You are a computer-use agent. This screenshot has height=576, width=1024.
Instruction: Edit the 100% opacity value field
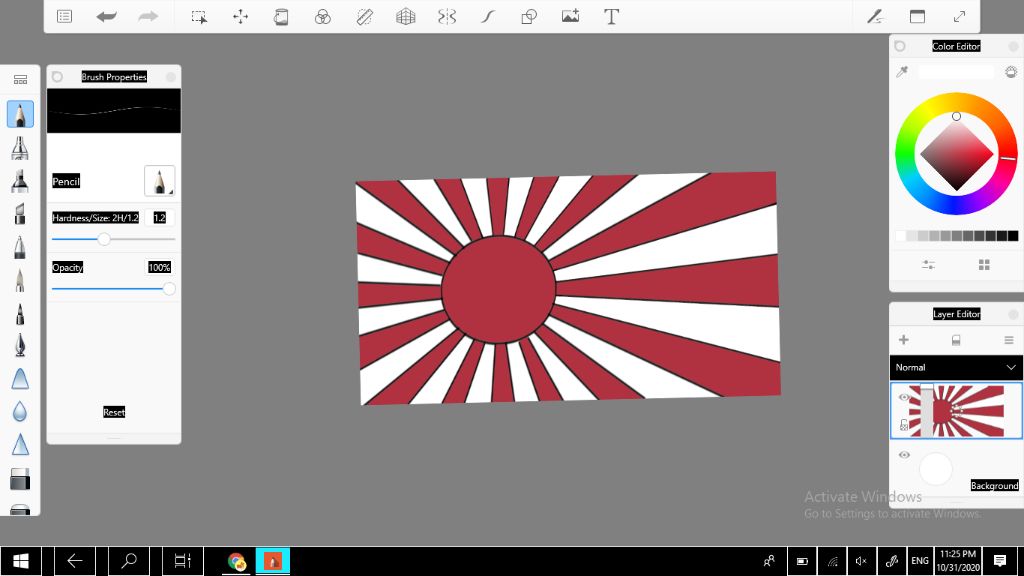click(x=159, y=267)
